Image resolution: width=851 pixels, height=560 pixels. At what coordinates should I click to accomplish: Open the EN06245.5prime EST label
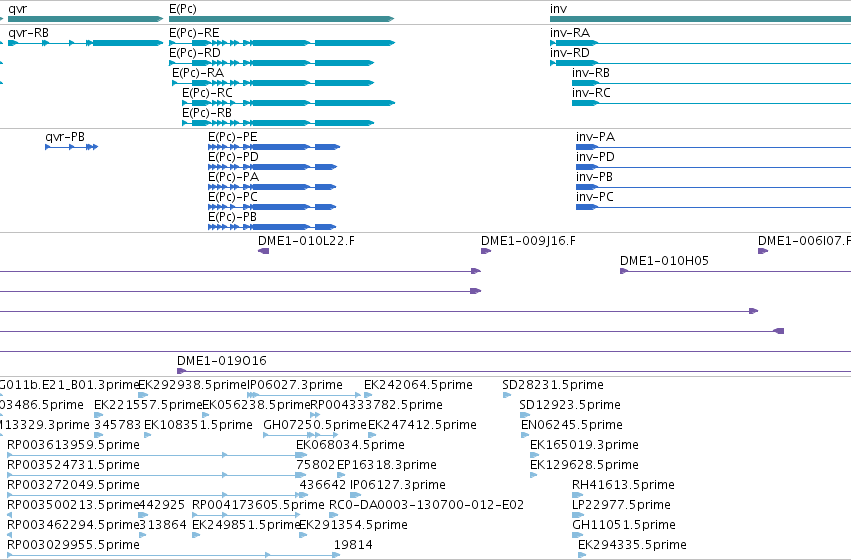click(572, 425)
